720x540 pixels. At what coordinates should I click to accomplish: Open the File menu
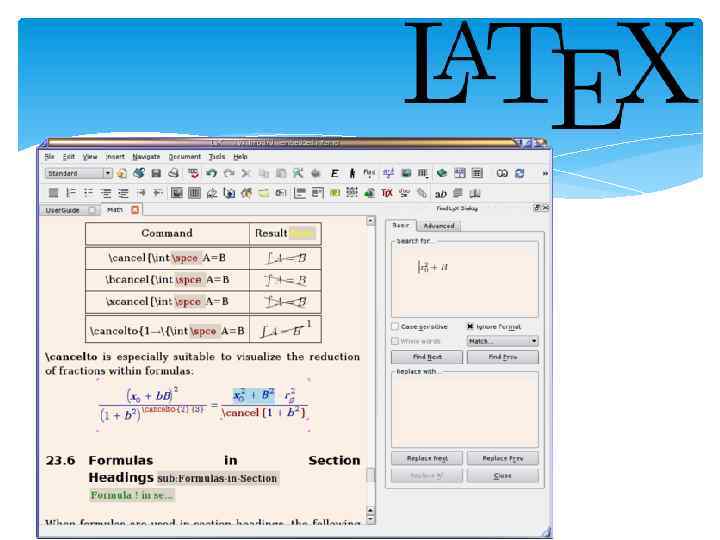click(50, 157)
